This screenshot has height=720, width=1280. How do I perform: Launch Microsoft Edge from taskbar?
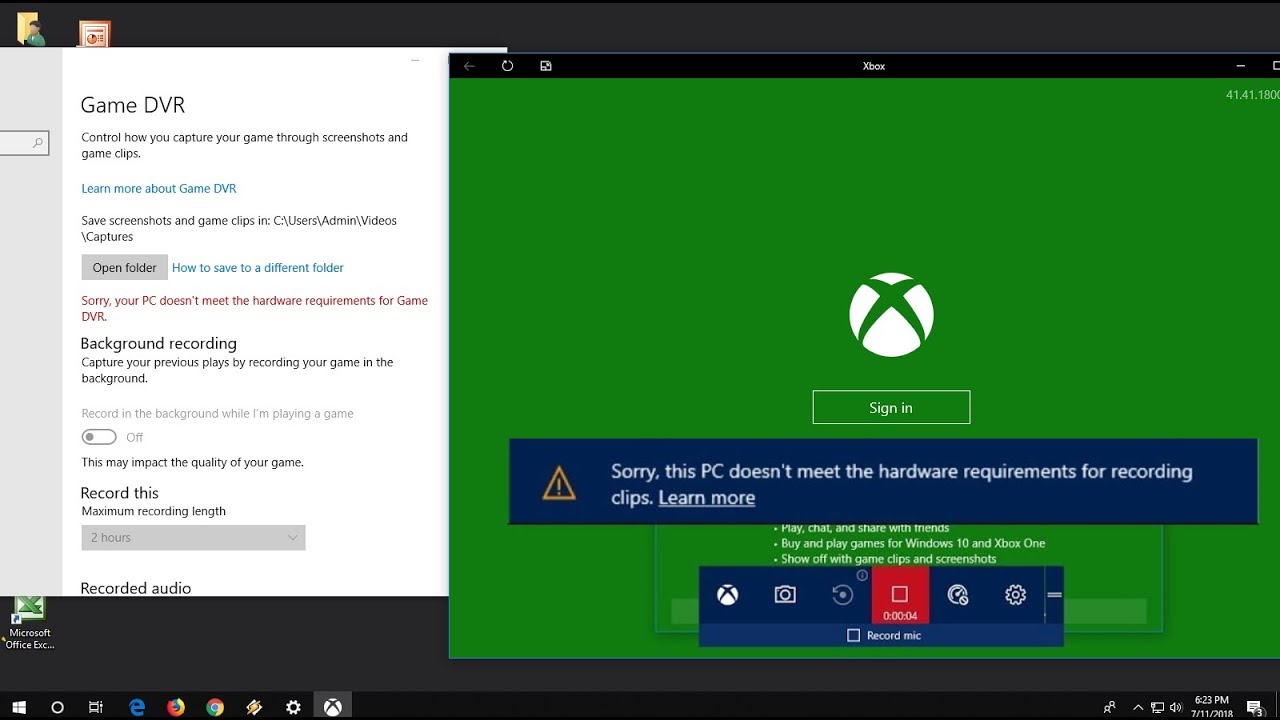click(137, 707)
